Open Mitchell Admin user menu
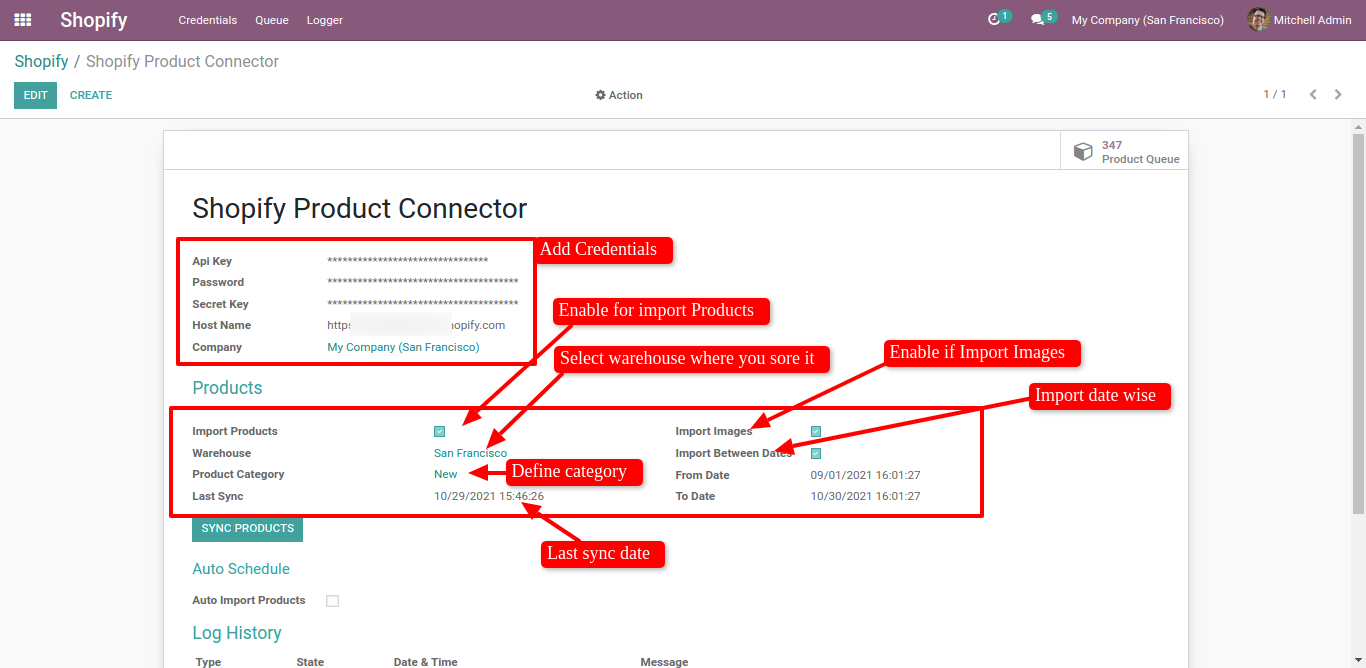Screen dimensions: 1366x668 [x=1300, y=20]
